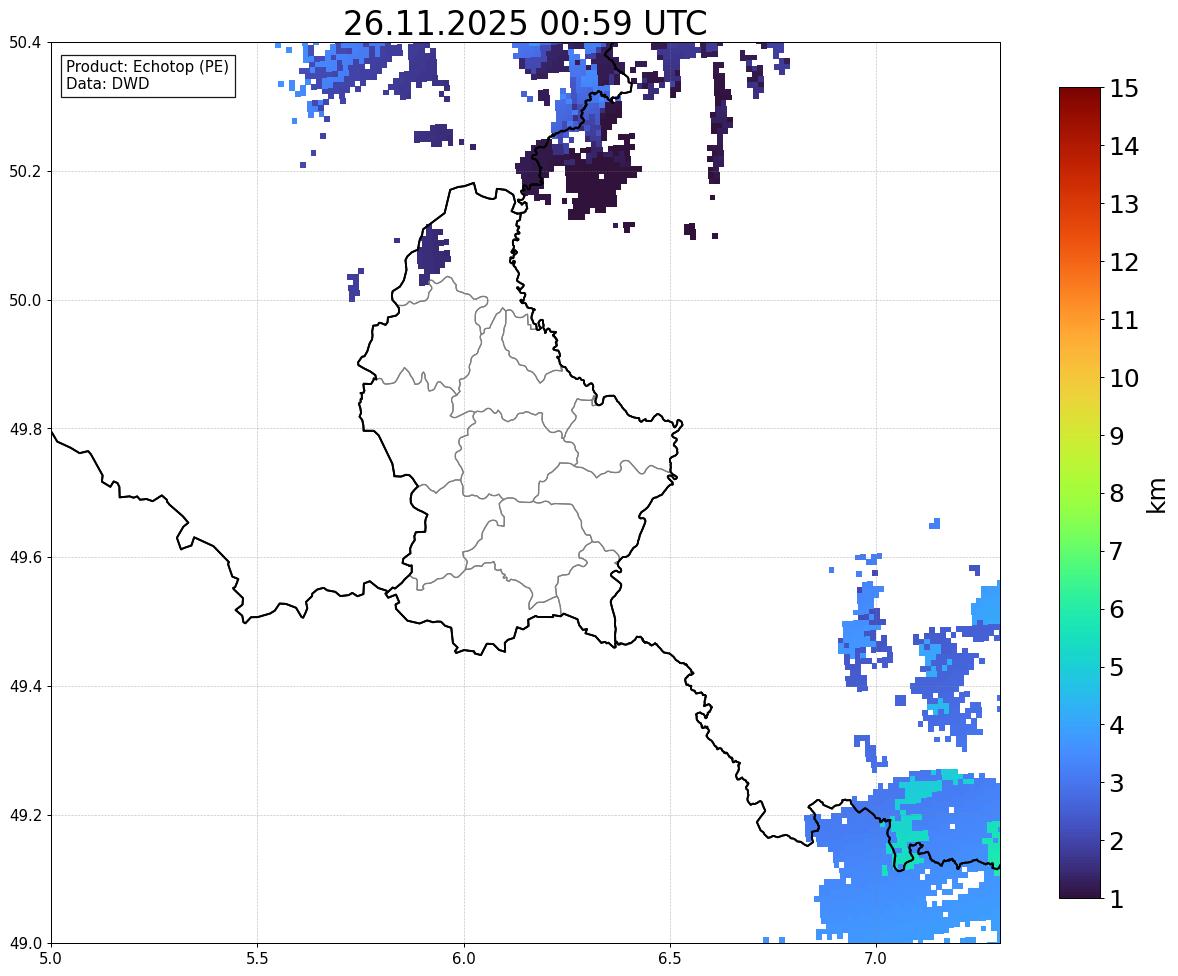Viewport: 1178px width, 976px height.
Task: Click the longitude axis label '5.5'
Action: [x=257, y=959]
